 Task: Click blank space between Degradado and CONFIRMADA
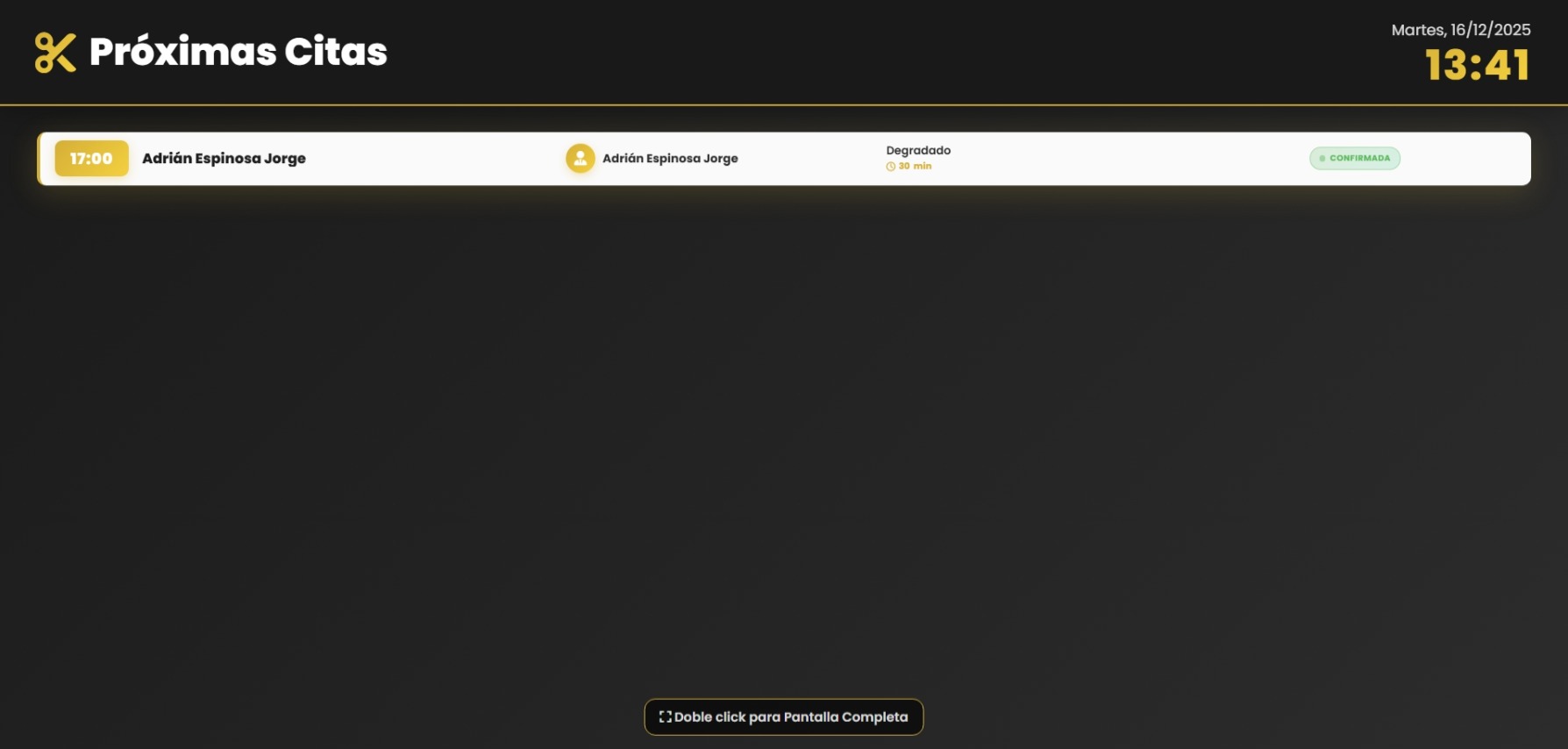click(x=1131, y=159)
